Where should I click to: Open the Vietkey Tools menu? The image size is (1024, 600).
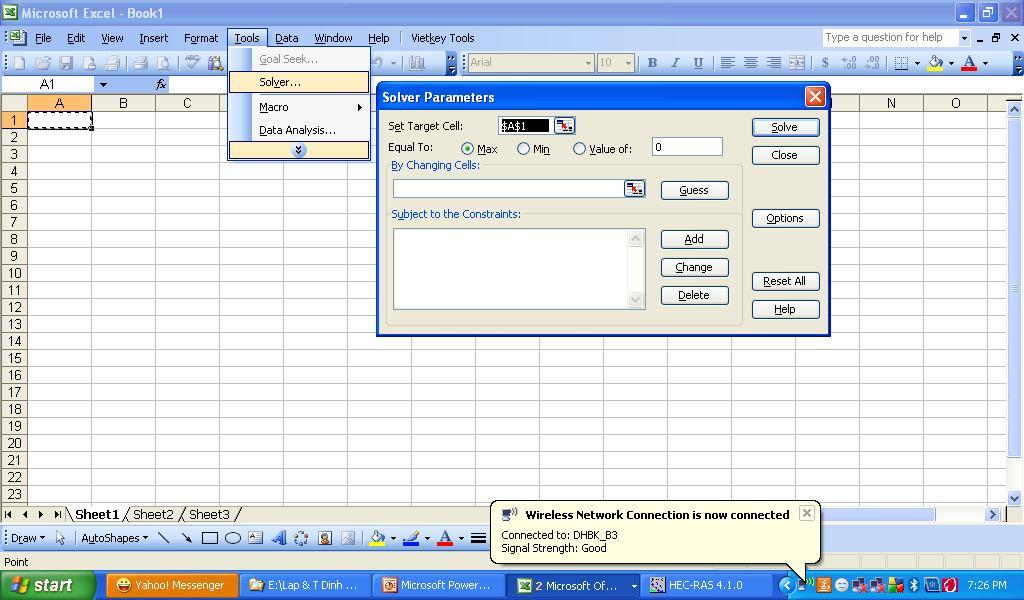click(443, 38)
